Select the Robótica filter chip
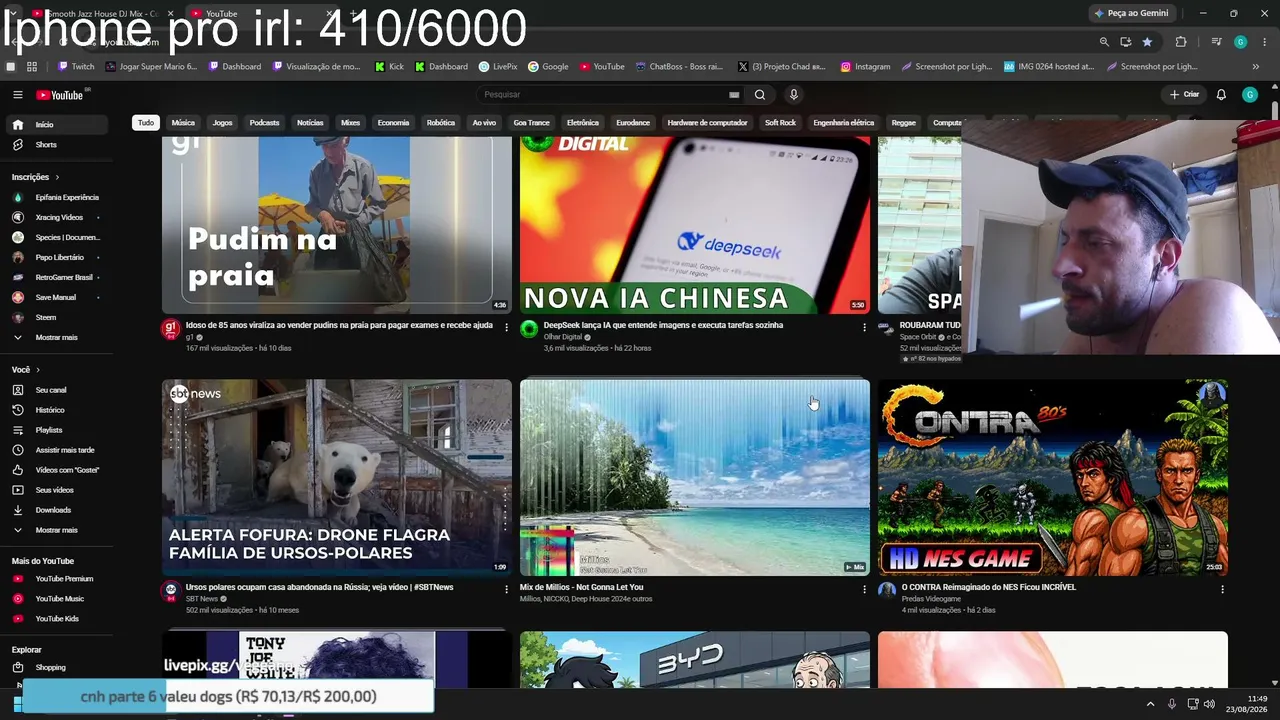The height and width of the screenshot is (720, 1280). 441,123
